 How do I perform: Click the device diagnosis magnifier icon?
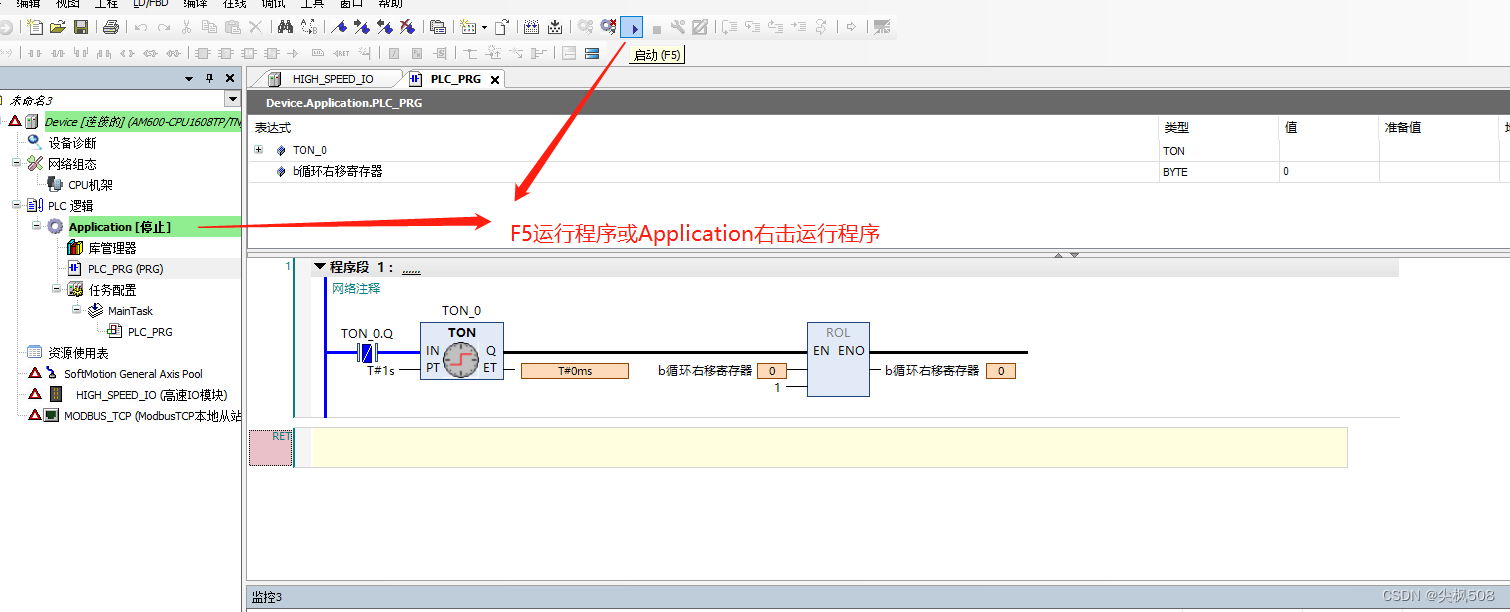[x=35, y=143]
